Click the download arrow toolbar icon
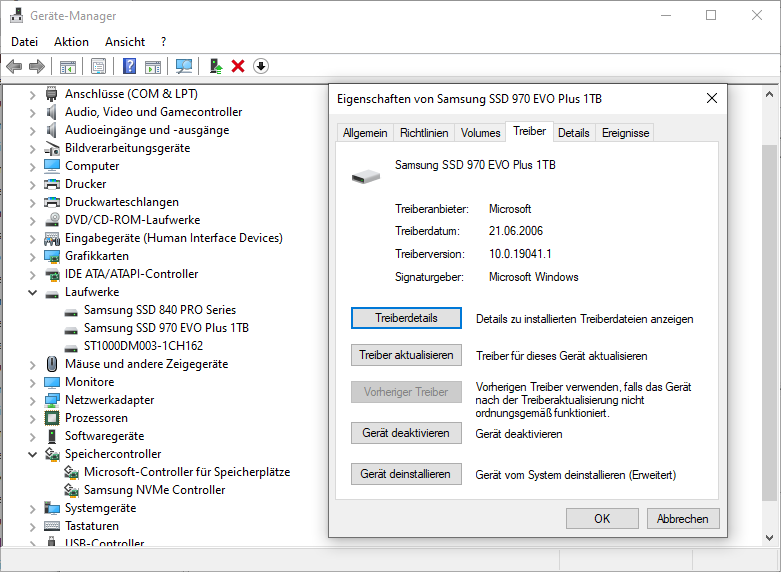 click(x=261, y=66)
